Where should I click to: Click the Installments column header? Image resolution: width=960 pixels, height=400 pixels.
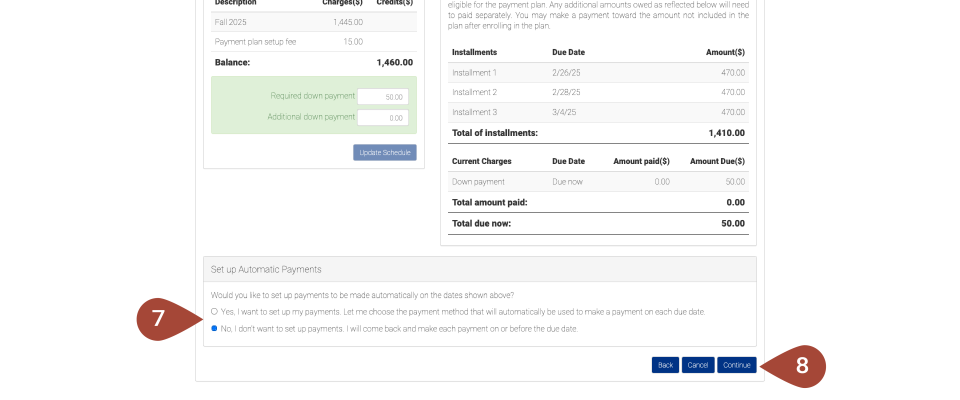475,52
